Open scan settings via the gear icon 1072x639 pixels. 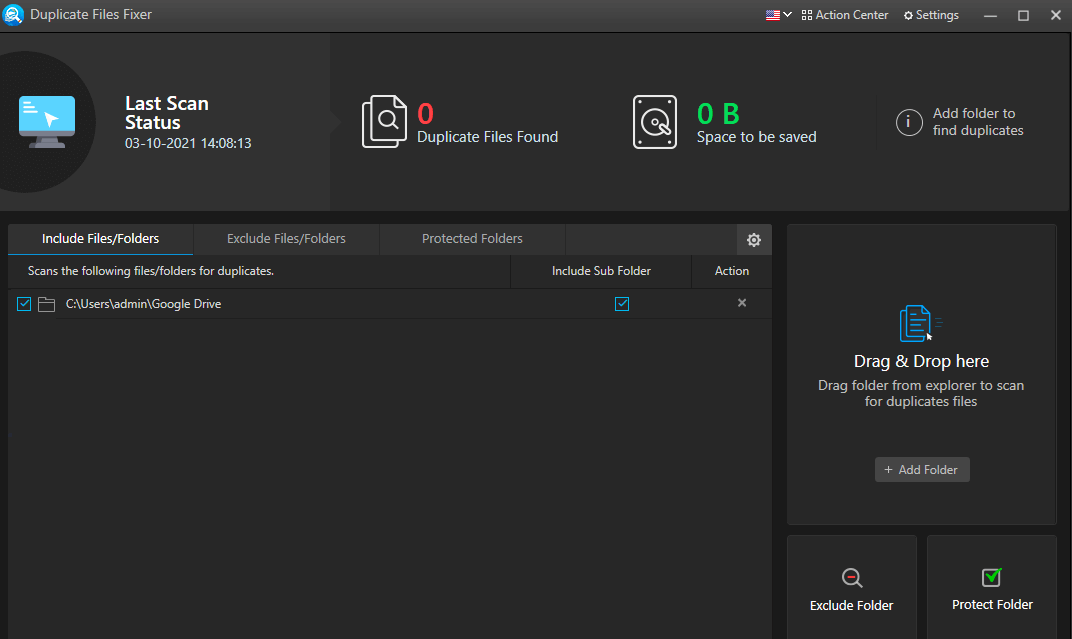(x=754, y=239)
